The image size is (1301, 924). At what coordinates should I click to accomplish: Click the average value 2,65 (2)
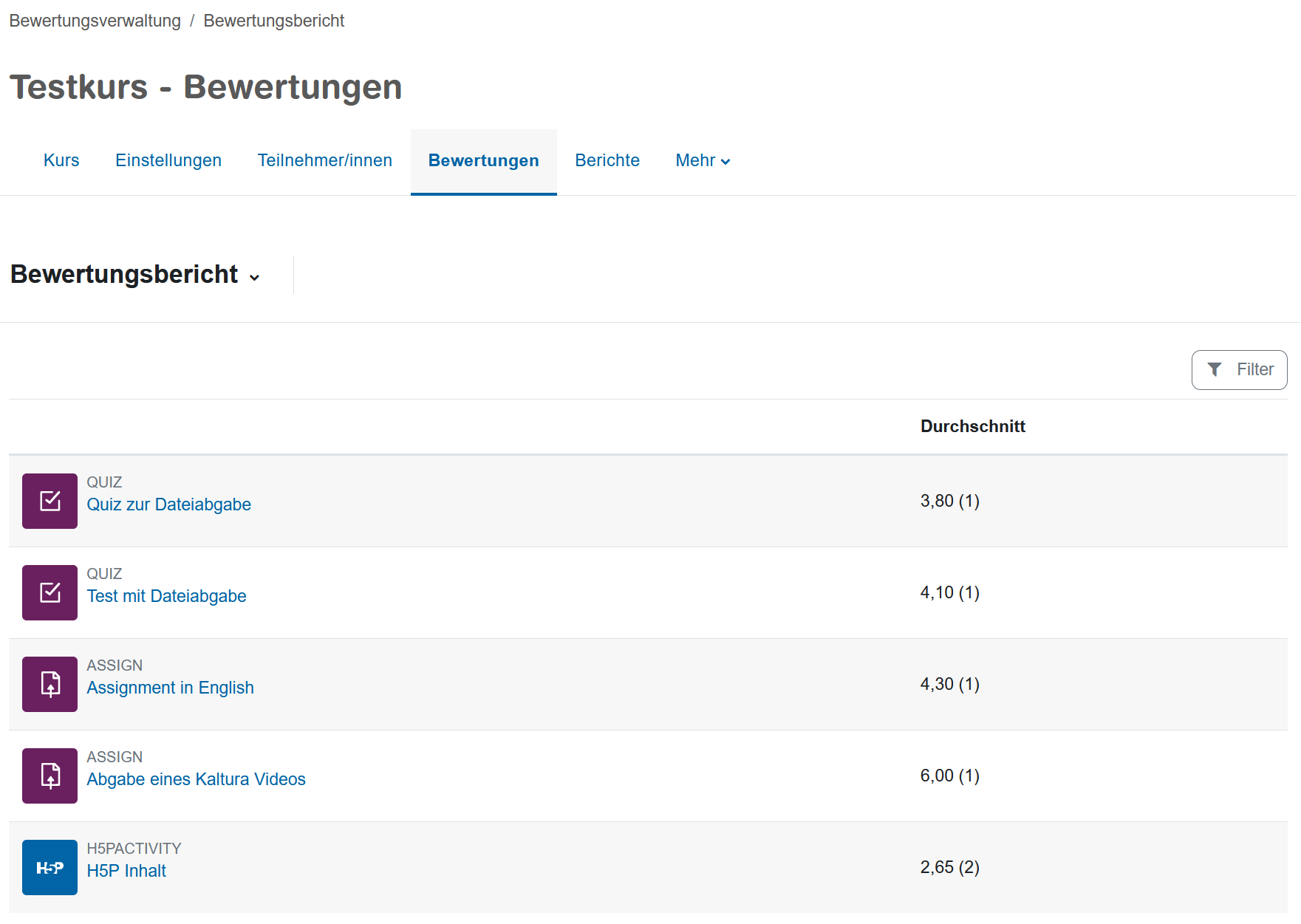tap(950, 867)
